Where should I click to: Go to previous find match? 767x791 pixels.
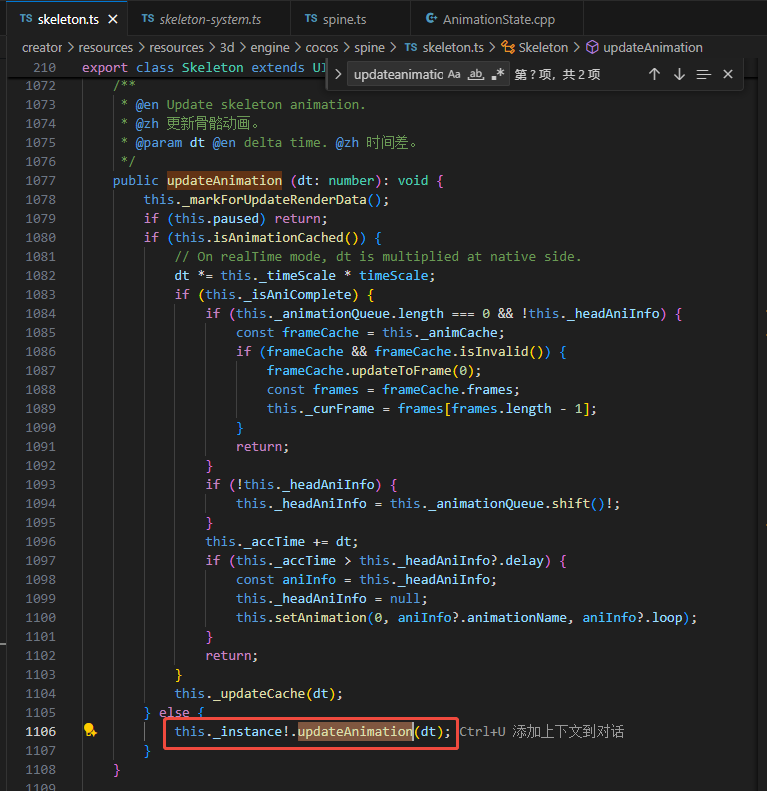pyautogui.click(x=654, y=74)
